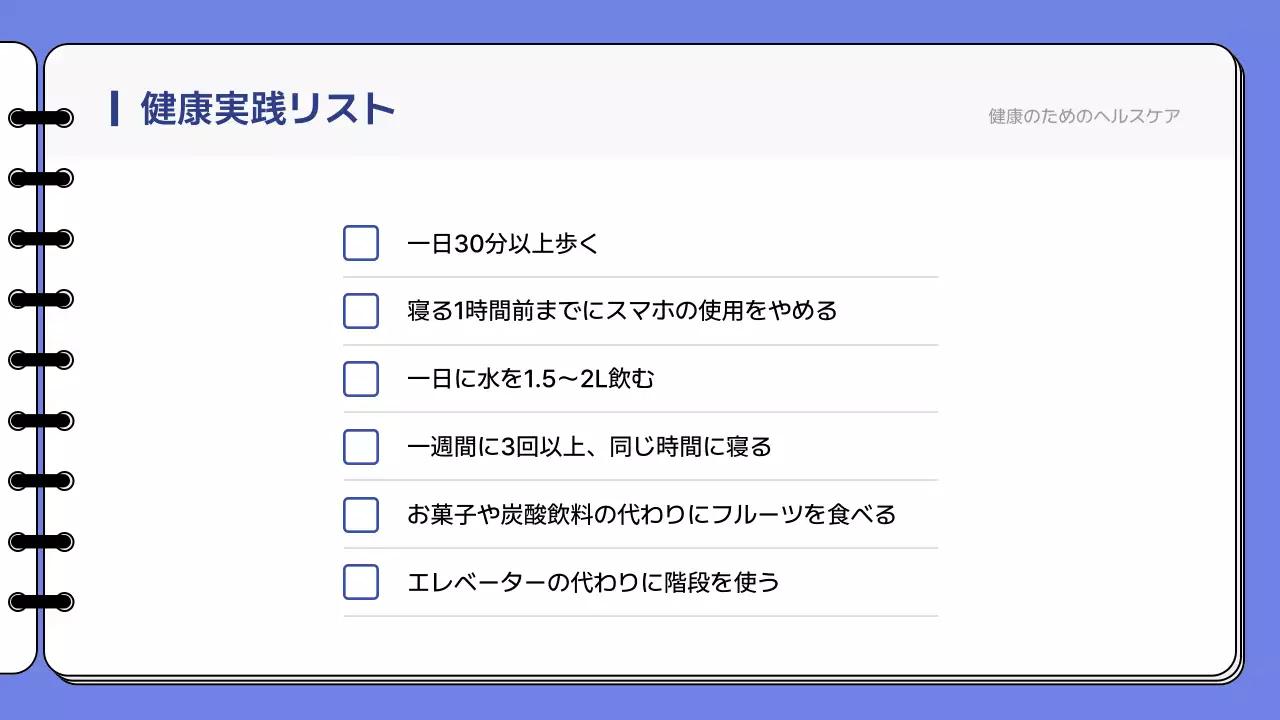Select the 一日に水を1.5〜2L飲む text
This screenshot has height=720, width=1280.
click(530, 379)
